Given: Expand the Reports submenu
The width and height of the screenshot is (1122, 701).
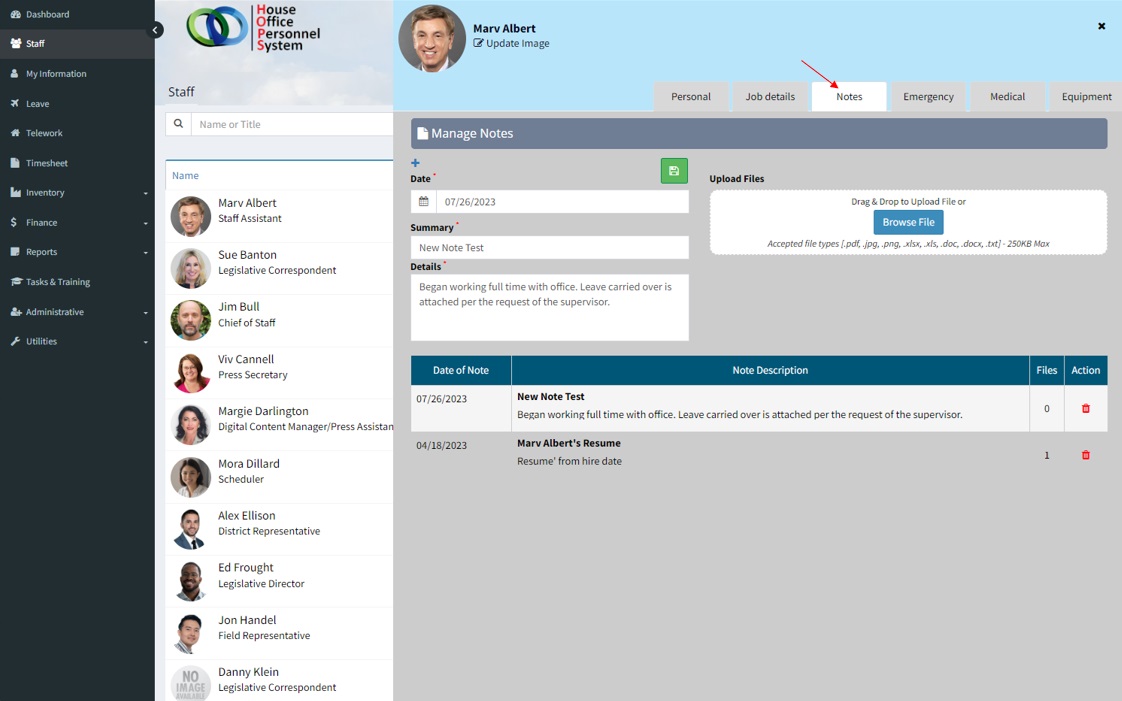Looking at the screenshot, I should click(77, 252).
